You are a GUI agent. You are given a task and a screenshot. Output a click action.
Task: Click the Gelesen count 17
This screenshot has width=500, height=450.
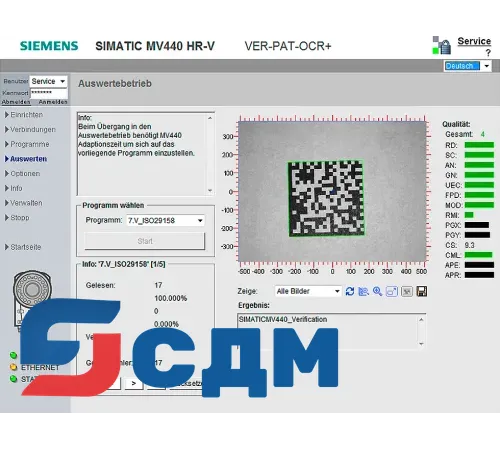(x=158, y=285)
